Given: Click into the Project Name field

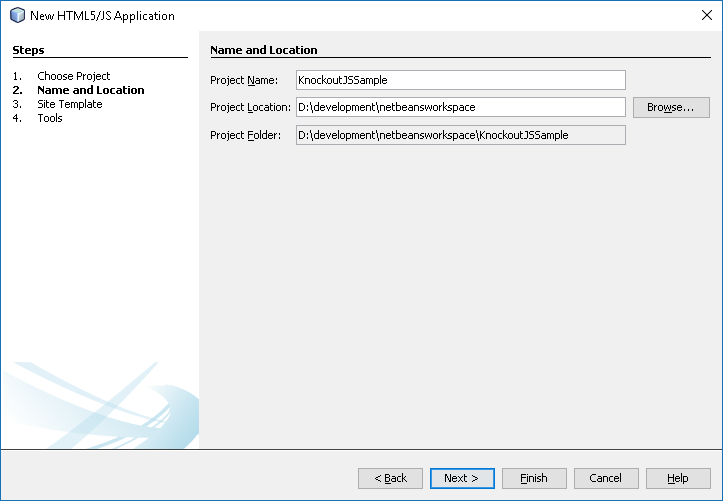Looking at the screenshot, I should (461, 80).
